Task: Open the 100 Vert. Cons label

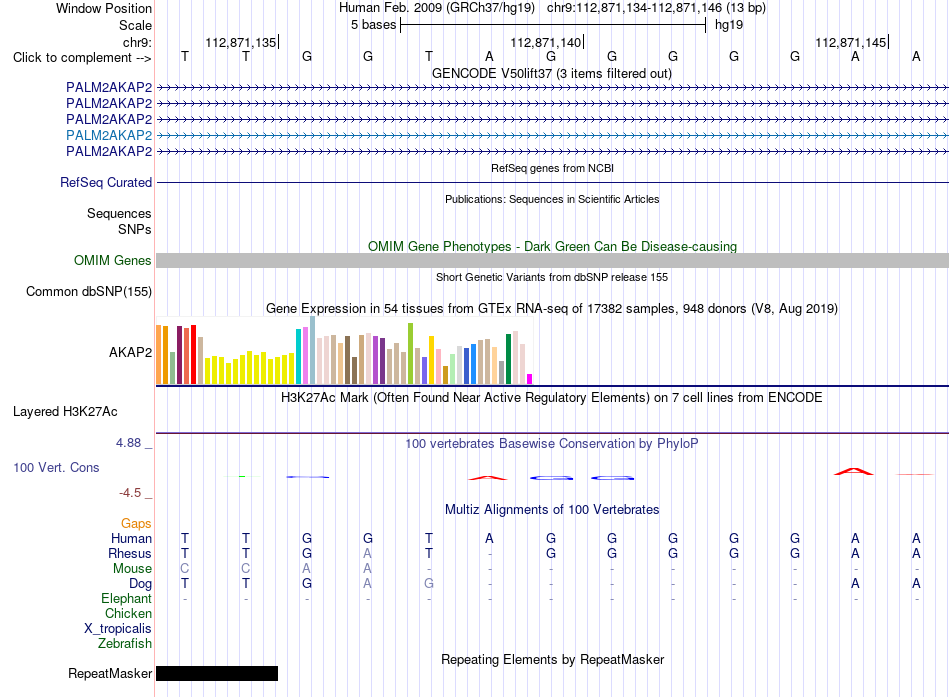Action: tap(56, 467)
